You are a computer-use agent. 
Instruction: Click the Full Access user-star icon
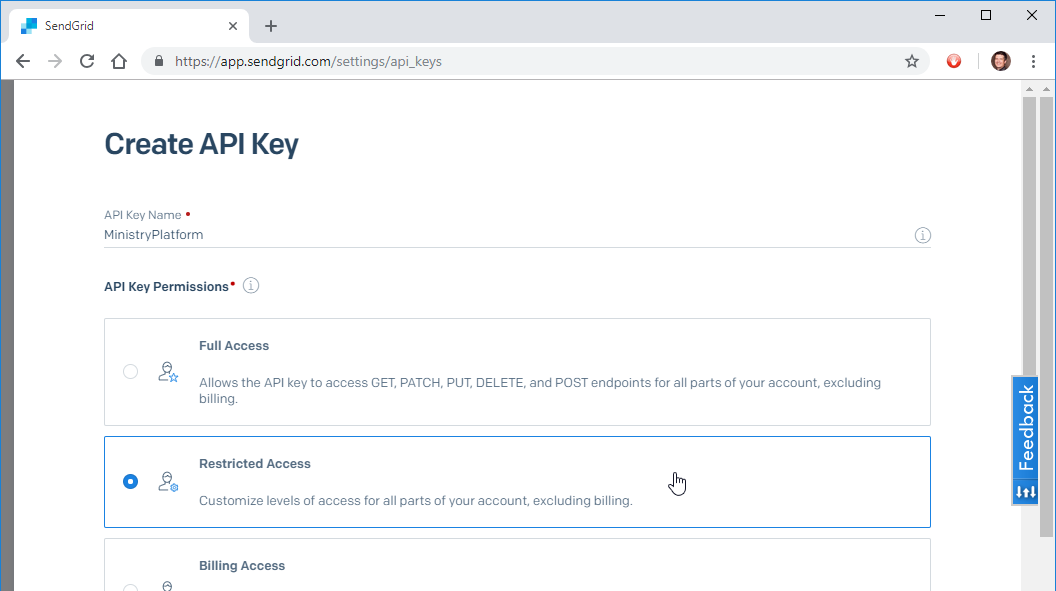168,372
